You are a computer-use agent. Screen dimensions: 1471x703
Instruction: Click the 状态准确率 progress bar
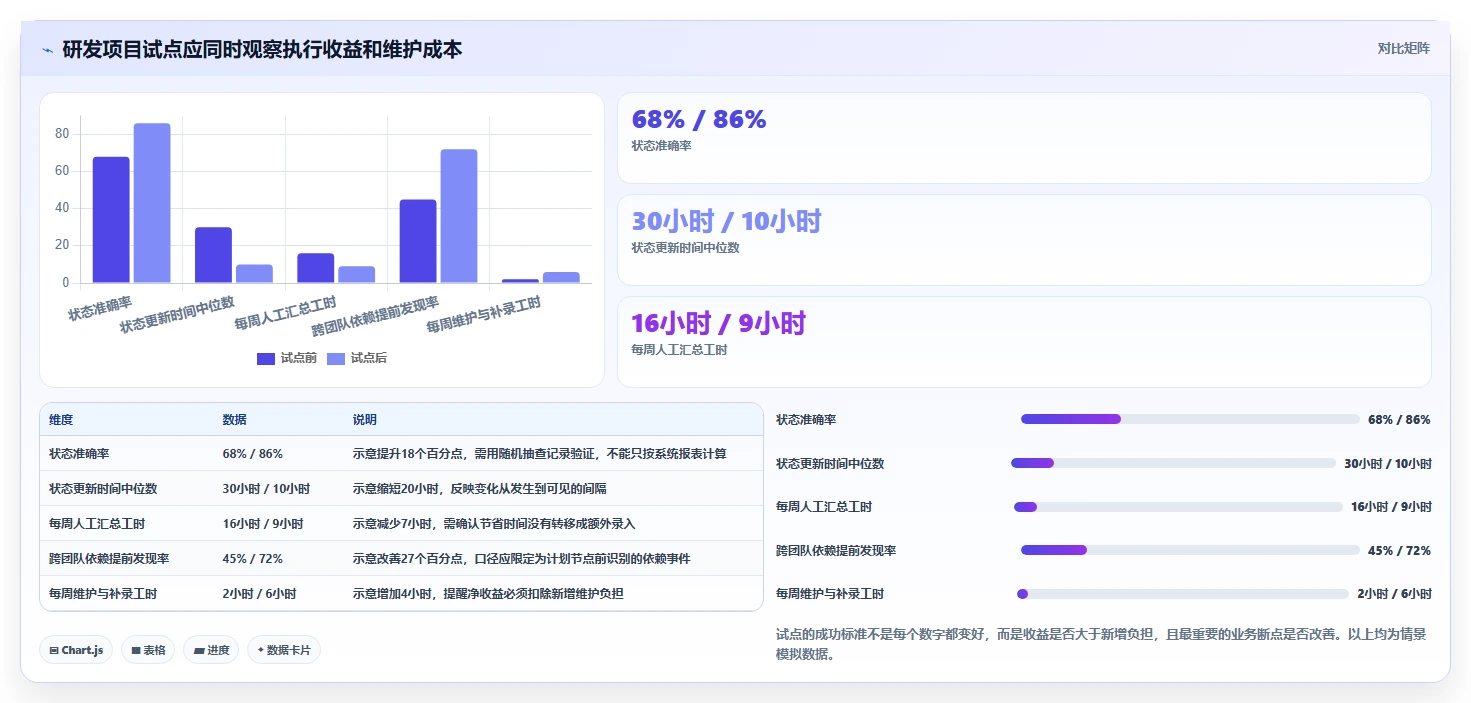tap(1190, 419)
